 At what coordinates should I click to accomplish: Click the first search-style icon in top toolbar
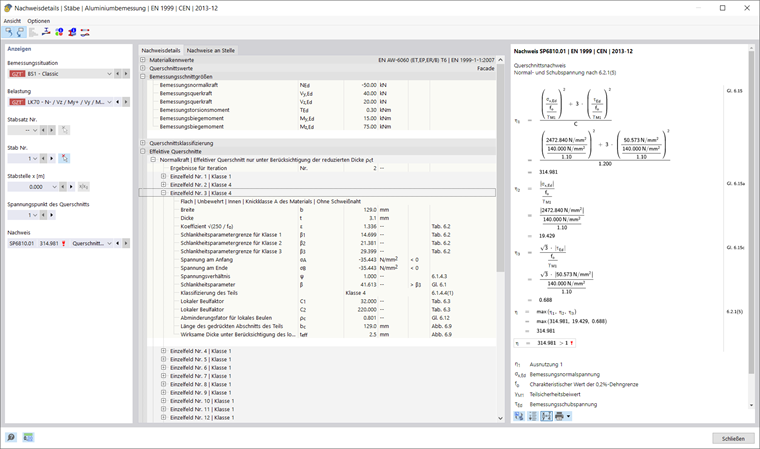pos(9,32)
